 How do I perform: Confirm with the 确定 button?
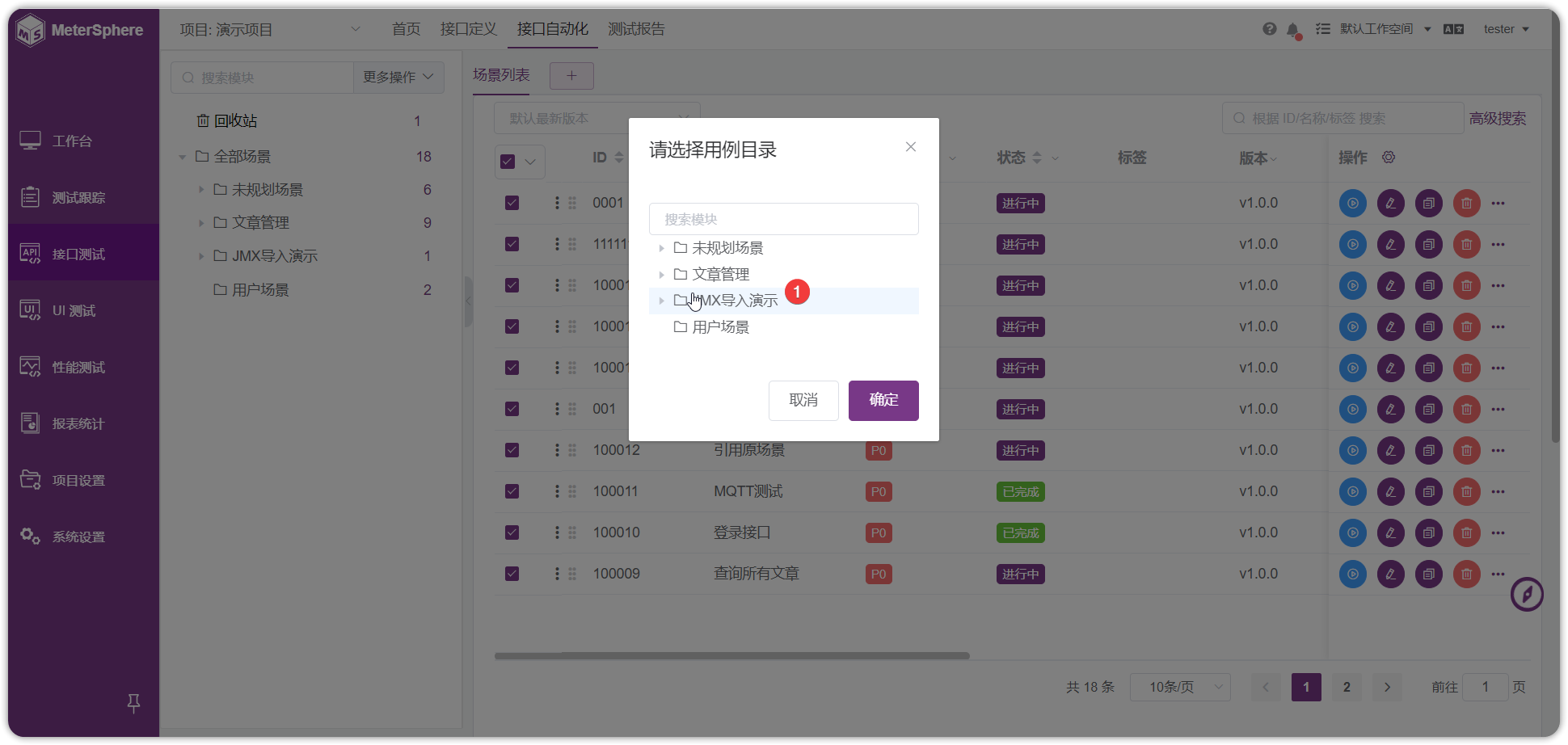[883, 400]
